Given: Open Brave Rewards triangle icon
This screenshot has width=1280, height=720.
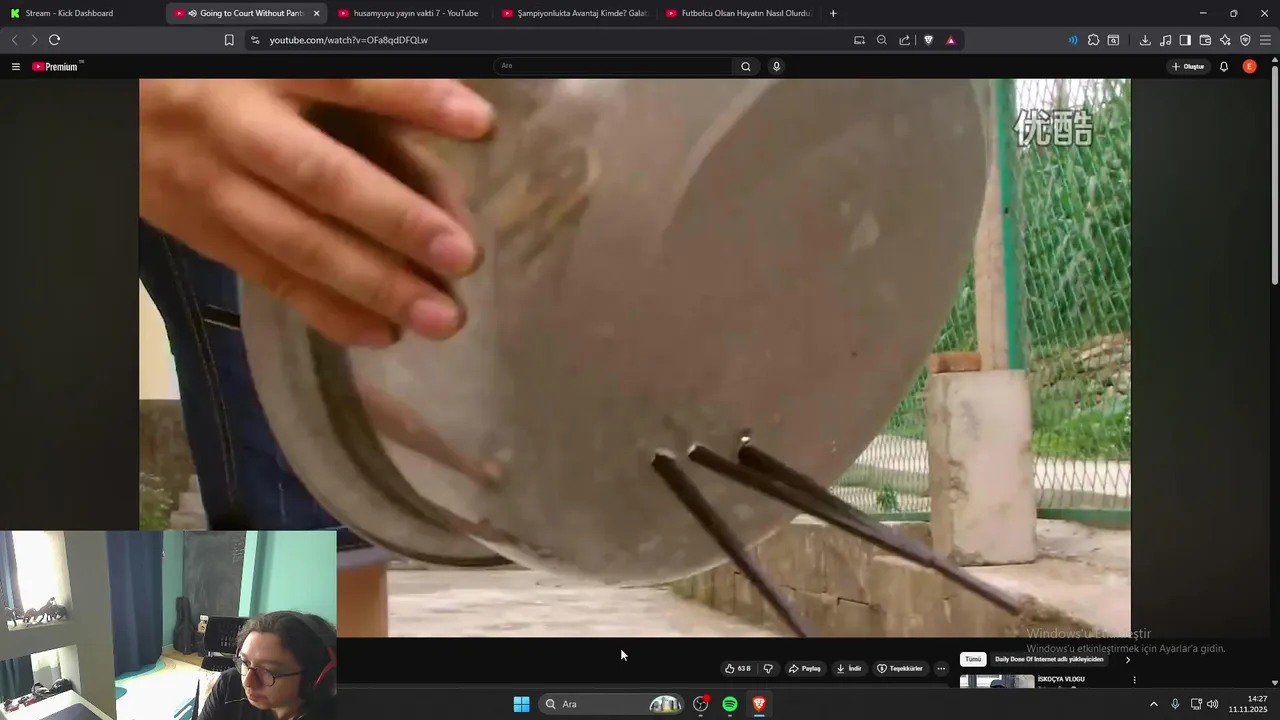Looking at the screenshot, I should coord(951,40).
